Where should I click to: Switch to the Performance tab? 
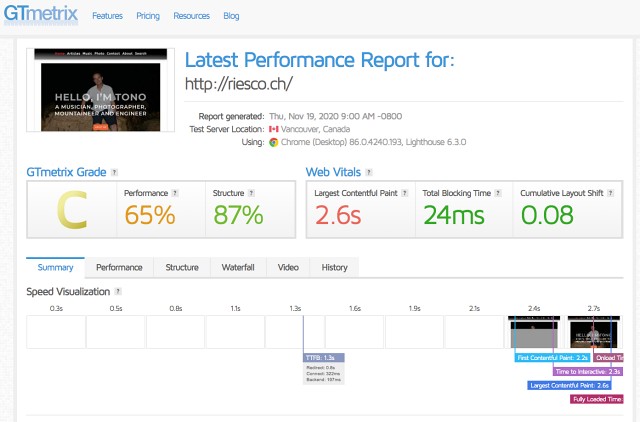tap(119, 267)
